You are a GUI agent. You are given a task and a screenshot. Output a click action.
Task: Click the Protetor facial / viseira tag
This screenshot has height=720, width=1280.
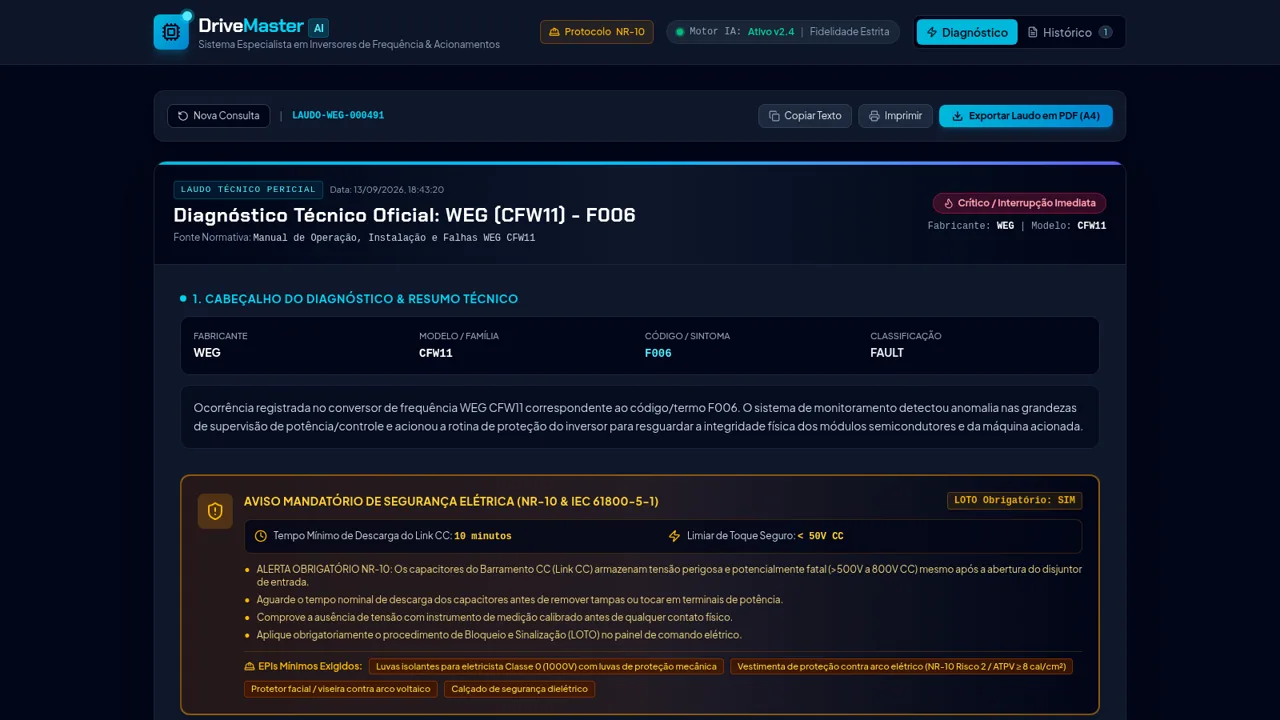(341, 689)
